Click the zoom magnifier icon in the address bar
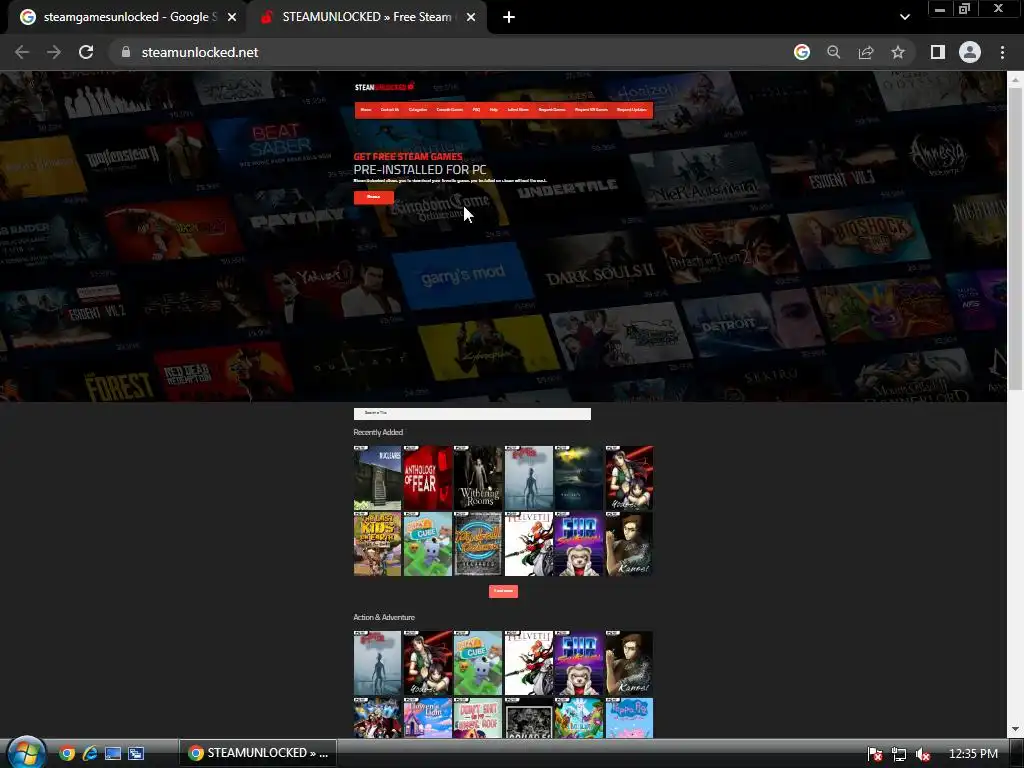Image resolution: width=1024 pixels, height=768 pixels. 834,52
